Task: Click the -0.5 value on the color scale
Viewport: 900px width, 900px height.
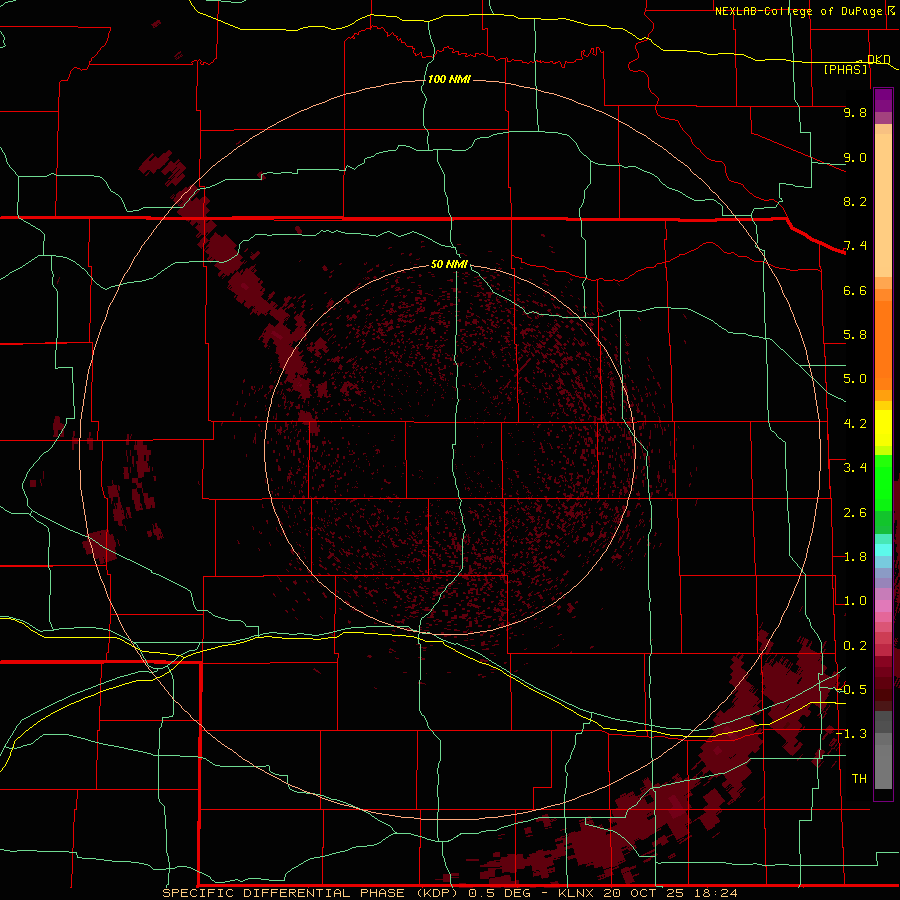Action: tap(851, 690)
